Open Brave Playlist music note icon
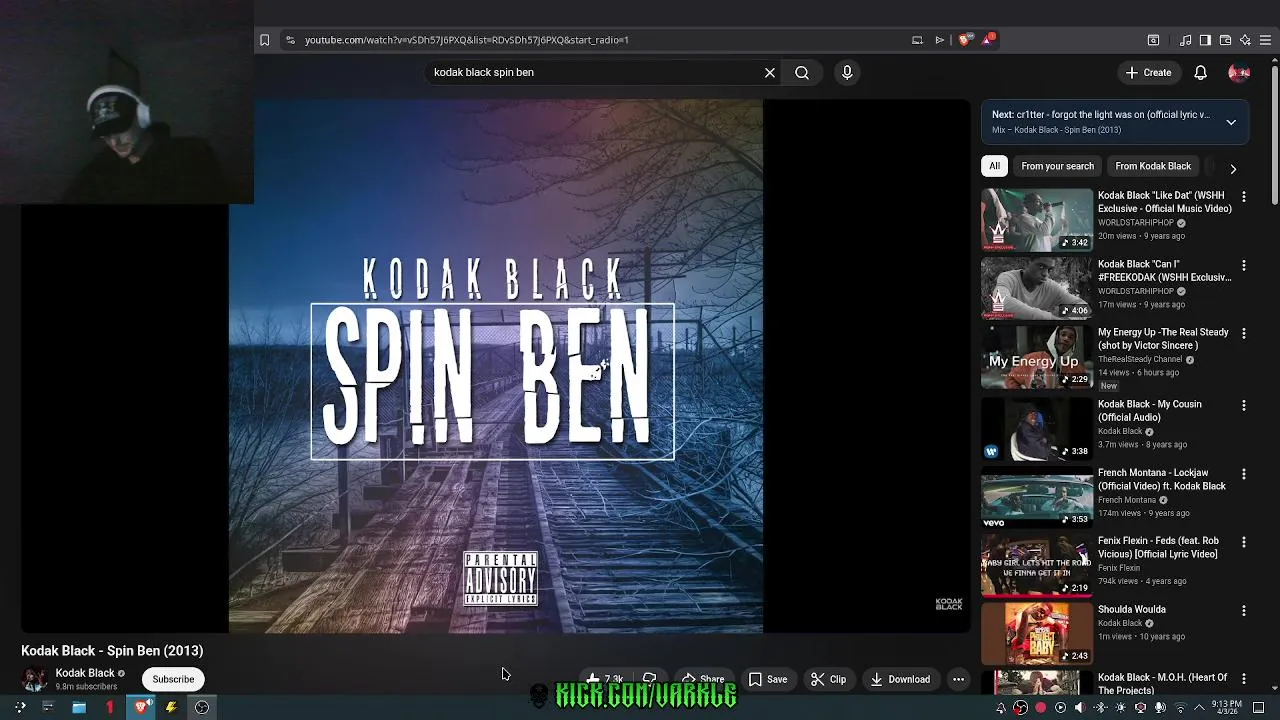The image size is (1280, 720). point(1186,40)
